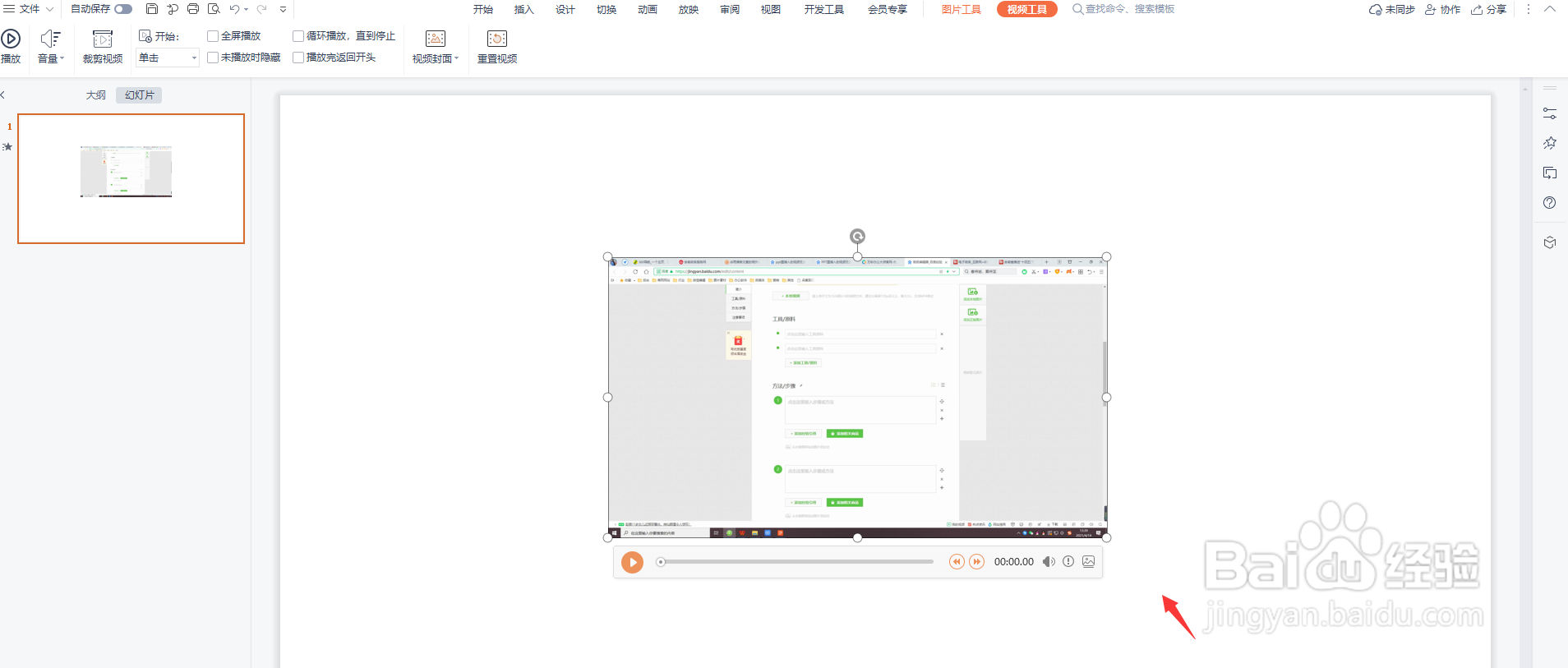Enable the 全屏播放 fullscreen checkbox
The image size is (1568, 668).
(x=213, y=36)
